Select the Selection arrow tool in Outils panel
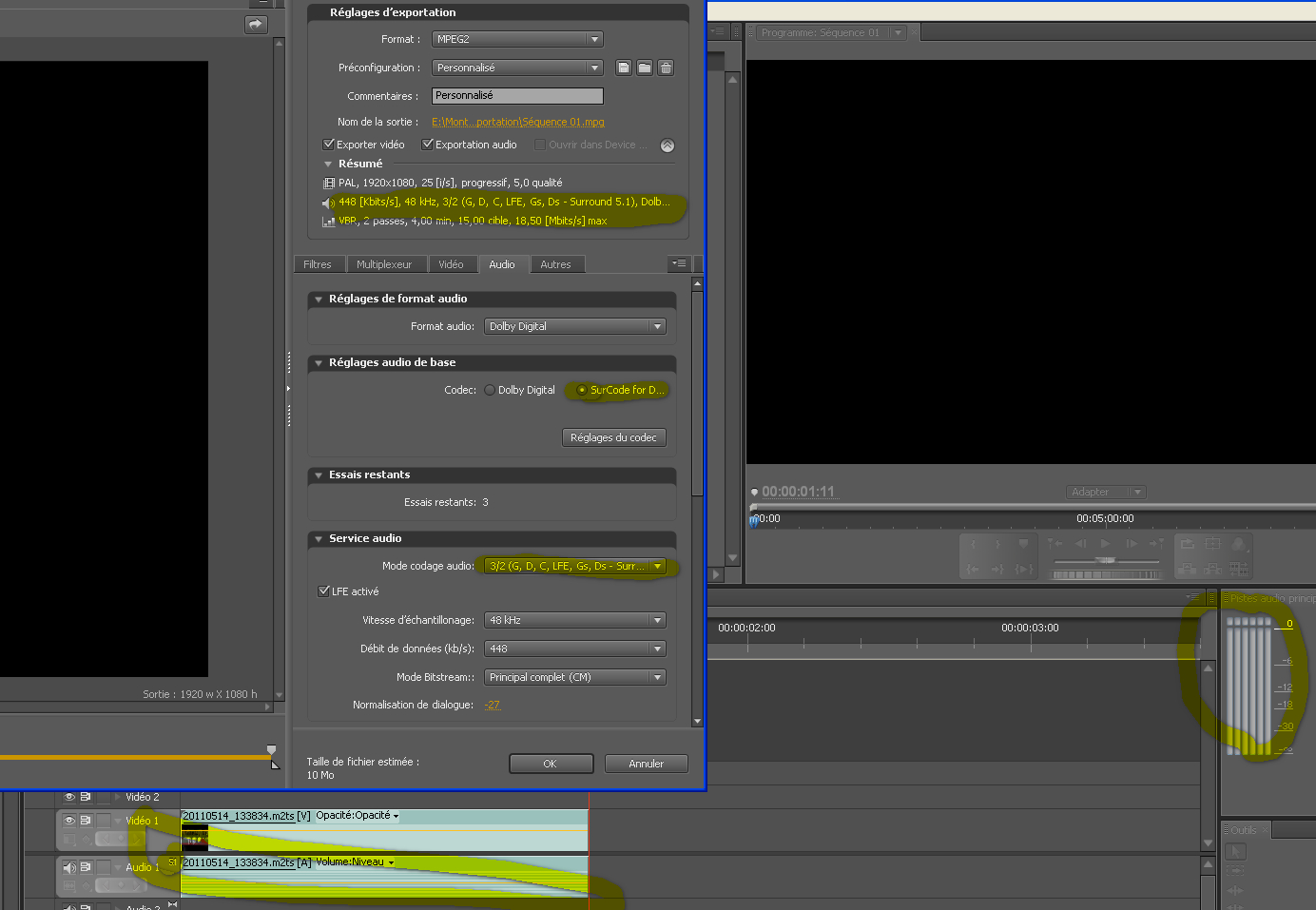 pos(1235,852)
